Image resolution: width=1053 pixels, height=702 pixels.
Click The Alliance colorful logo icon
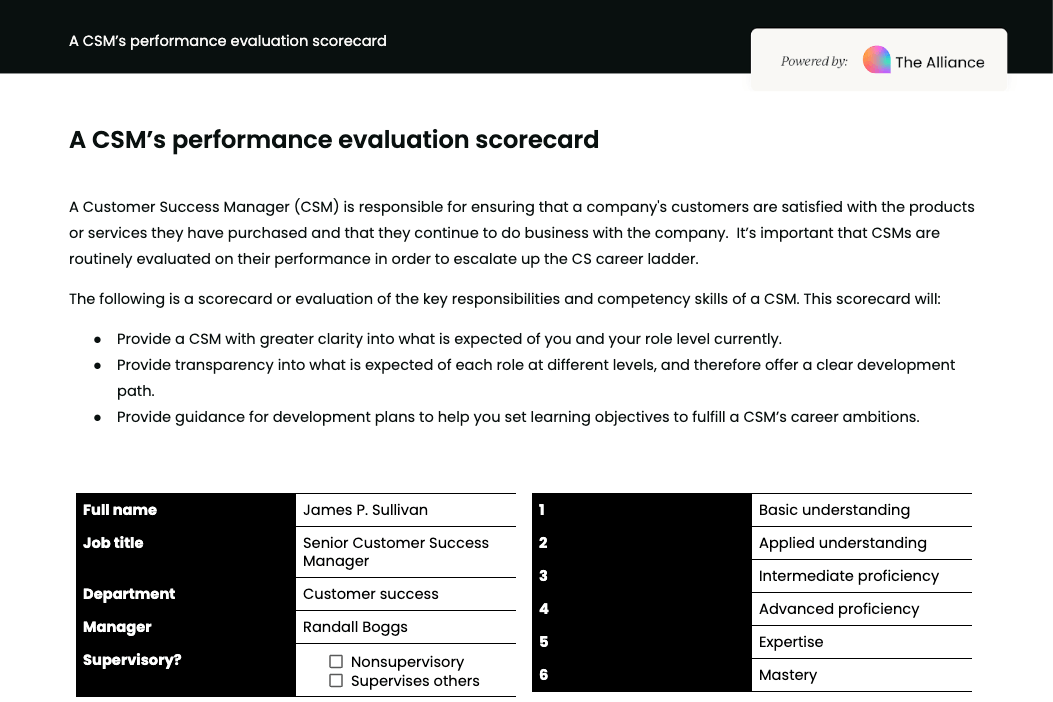pos(877,60)
